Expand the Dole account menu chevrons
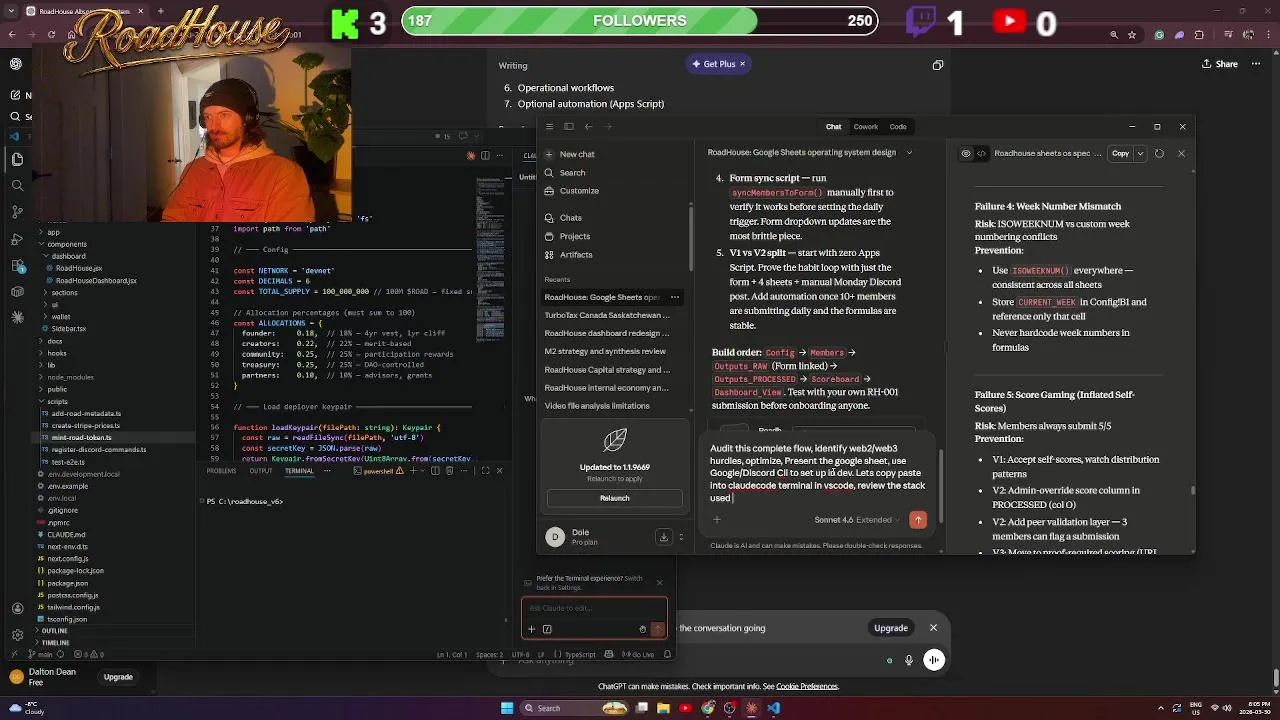Viewport: 1280px width, 720px height. point(681,537)
